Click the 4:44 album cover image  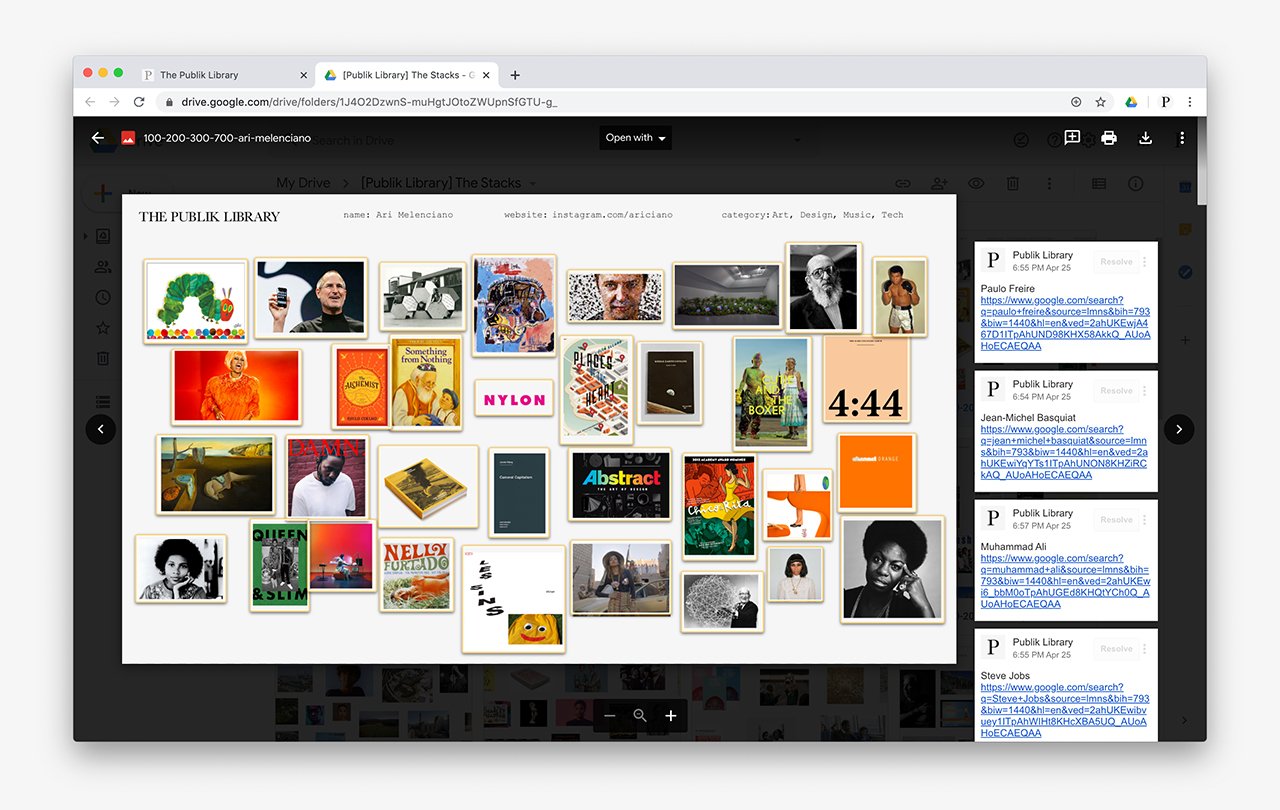pyautogui.click(x=866, y=379)
